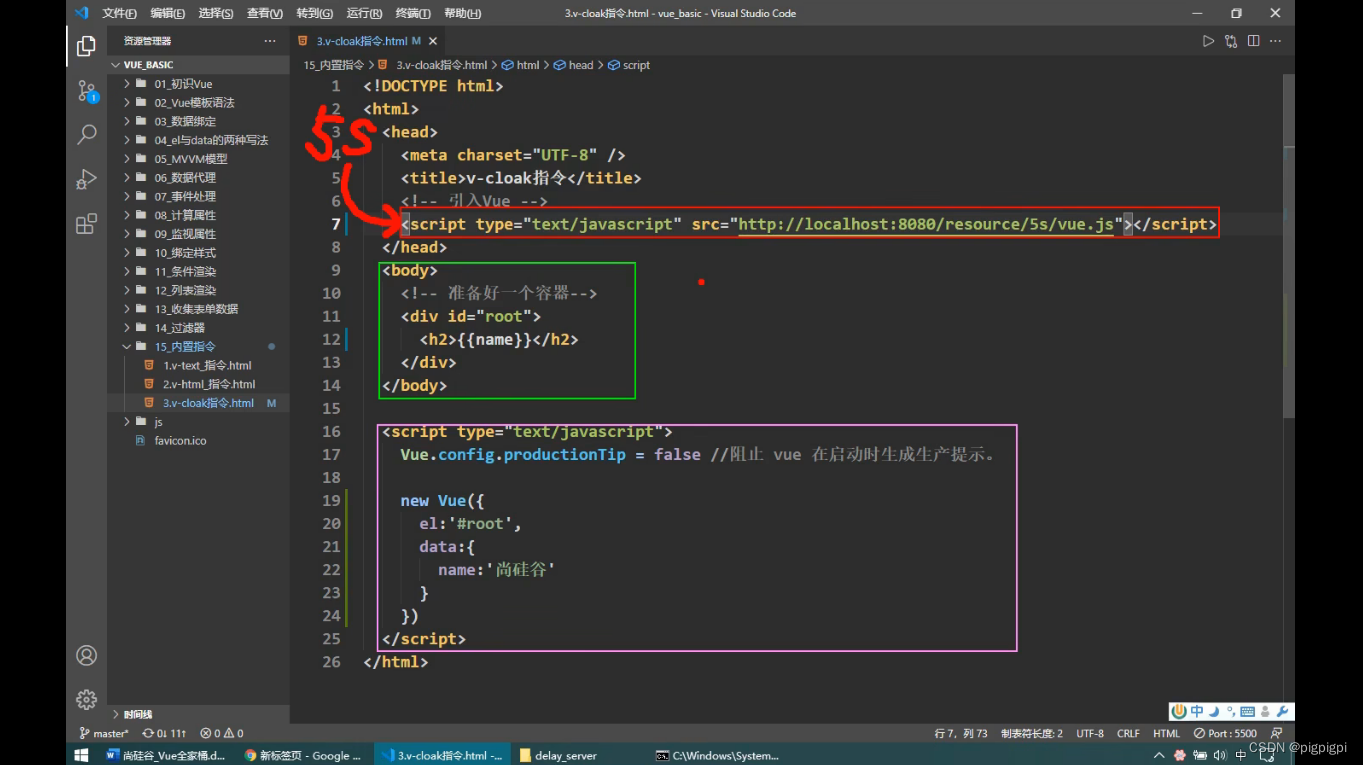This screenshot has height=765, width=1363.
Task: Open the Manage gear icon
Action: (87, 699)
